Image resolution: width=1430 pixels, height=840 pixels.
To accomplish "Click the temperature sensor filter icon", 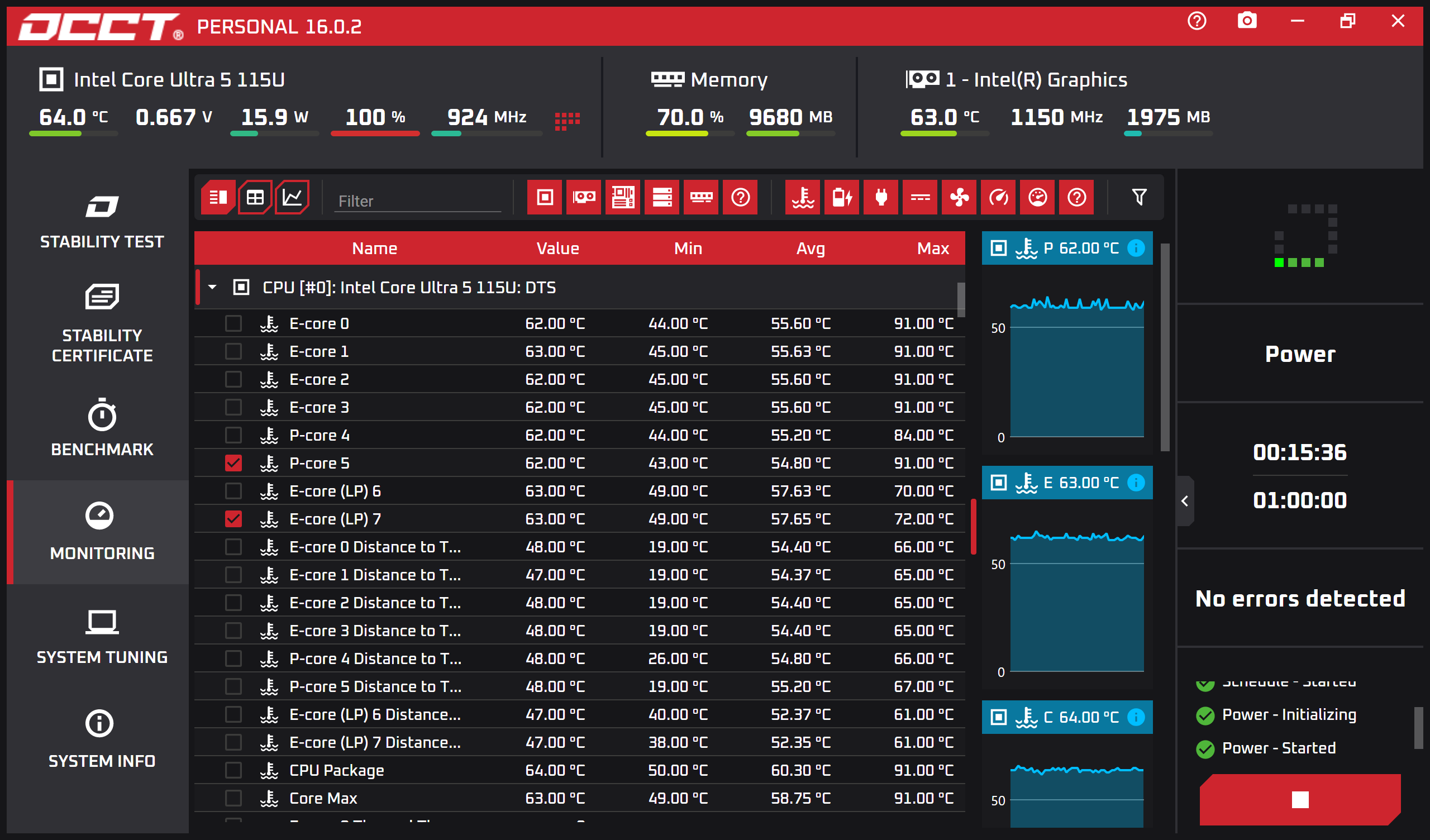I will pyautogui.click(x=802, y=198).
